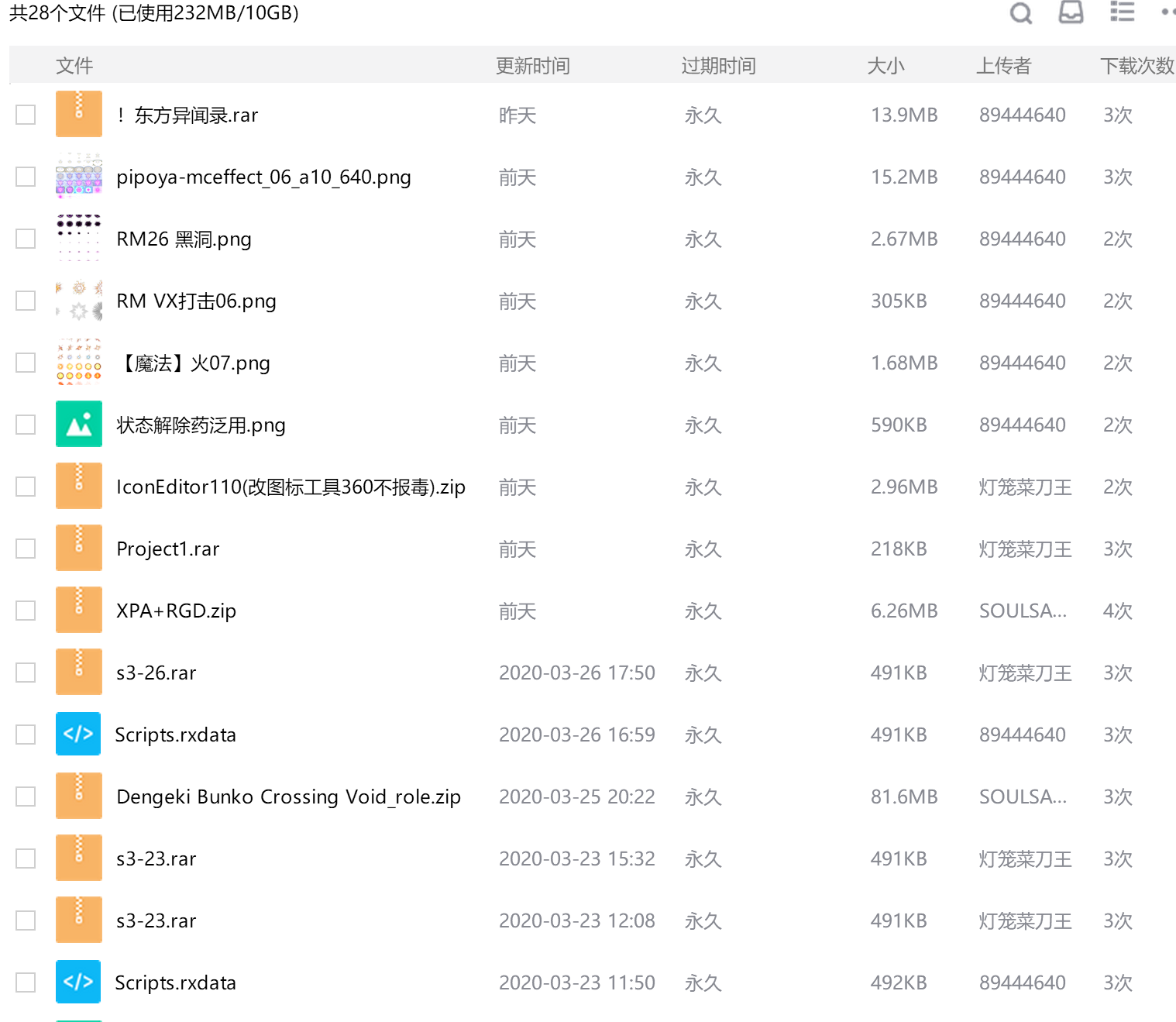Tick checkbox for Project1.rar

(x=26, y=549)
